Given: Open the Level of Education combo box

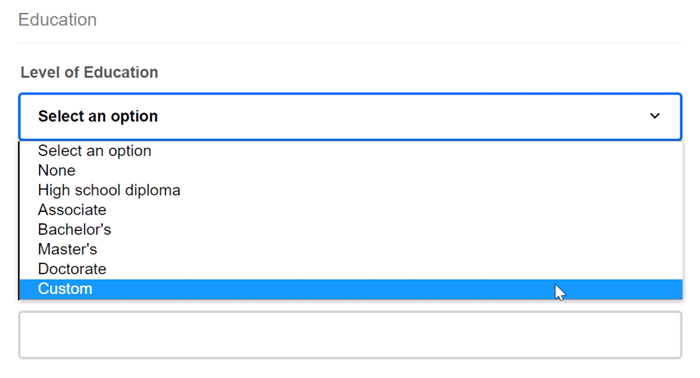Looking at the screenshot, I should [350, 116].
